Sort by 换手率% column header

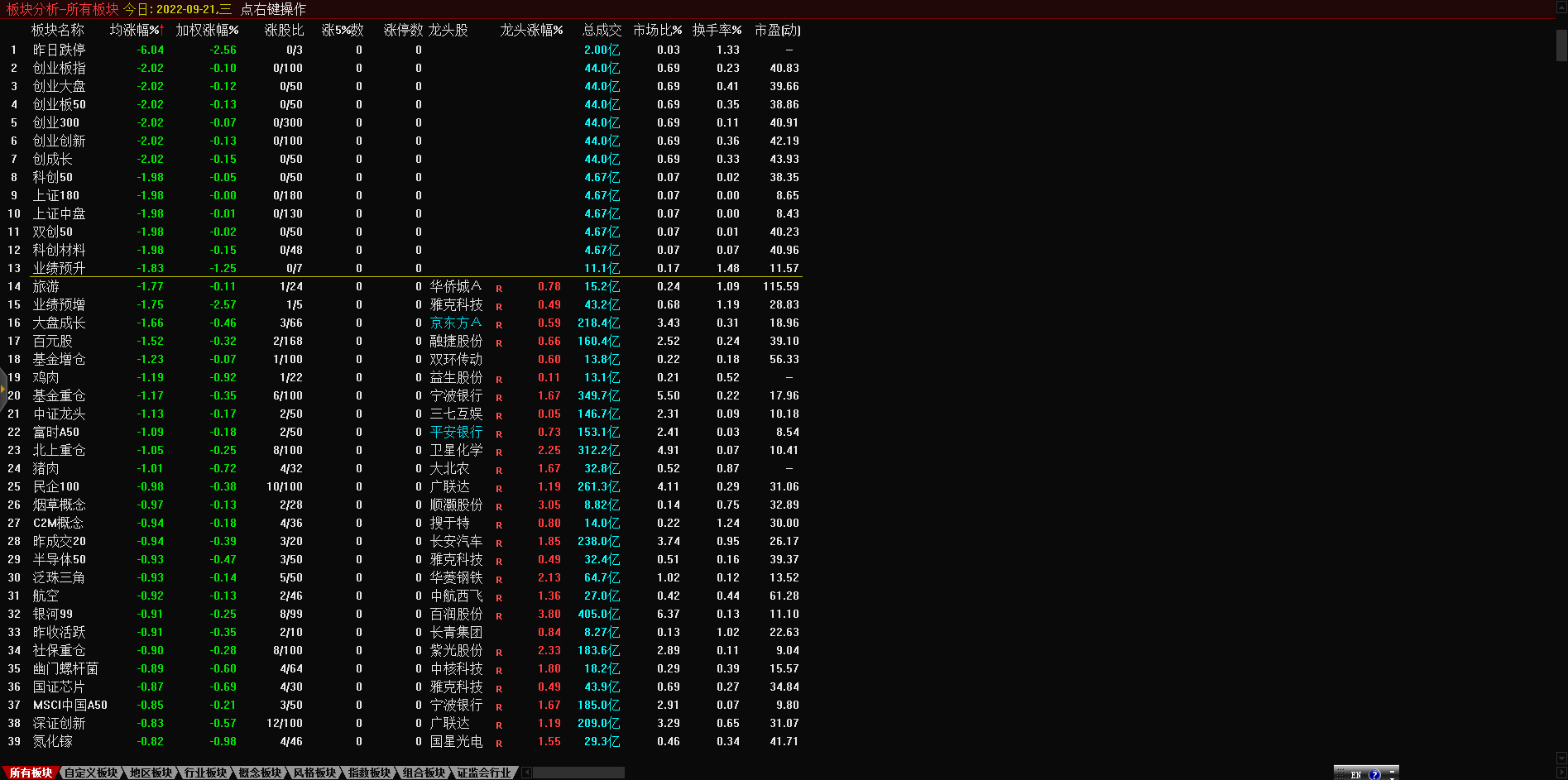tap(717, 30)
